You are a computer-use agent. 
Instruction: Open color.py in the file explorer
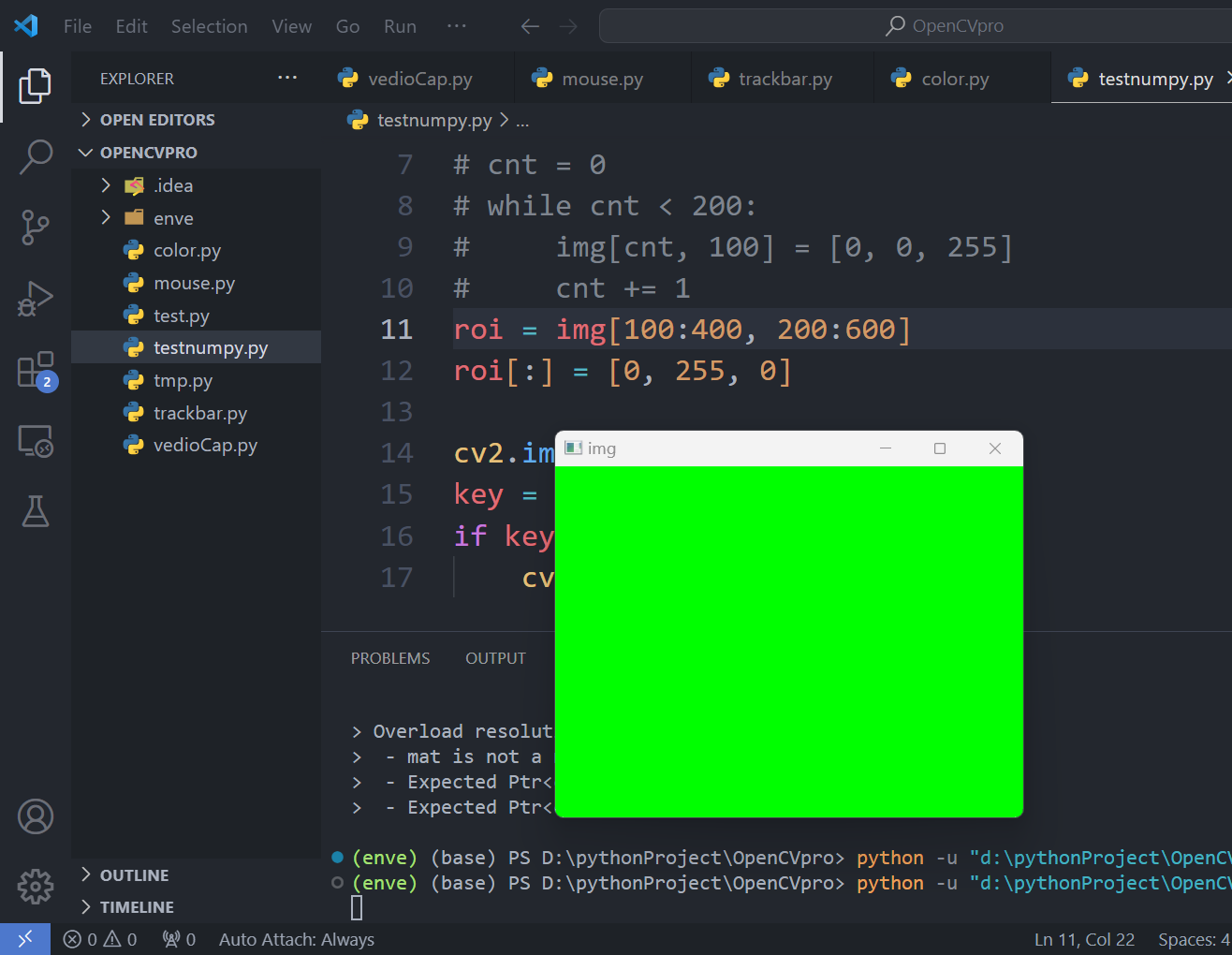(196, 250)
